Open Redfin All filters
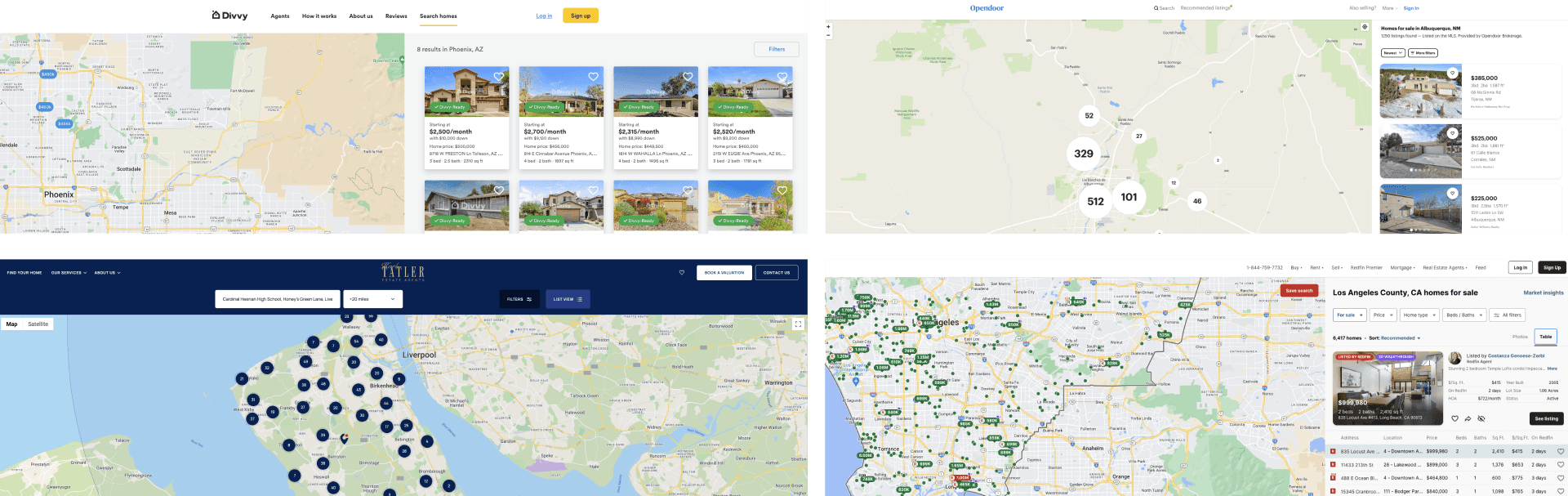The height and width of the screenshot is (496, 1568). [1508, 315]
